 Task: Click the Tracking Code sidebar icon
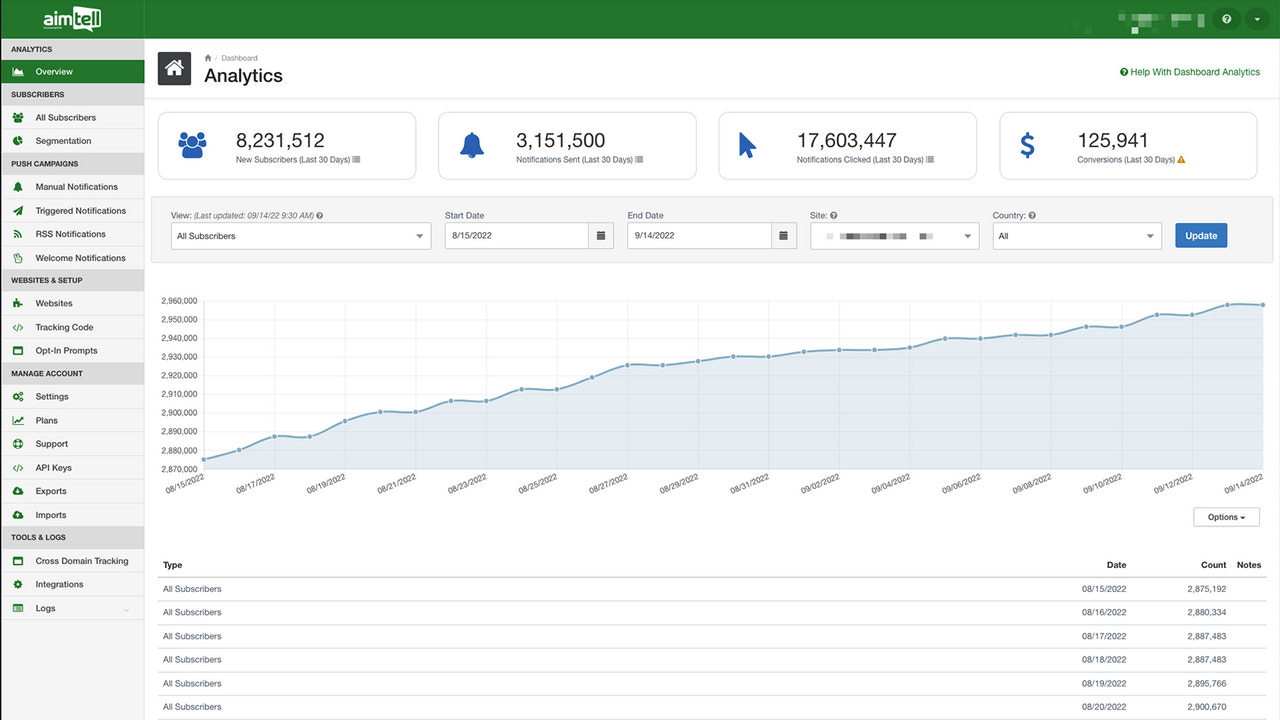coord(18,326)
